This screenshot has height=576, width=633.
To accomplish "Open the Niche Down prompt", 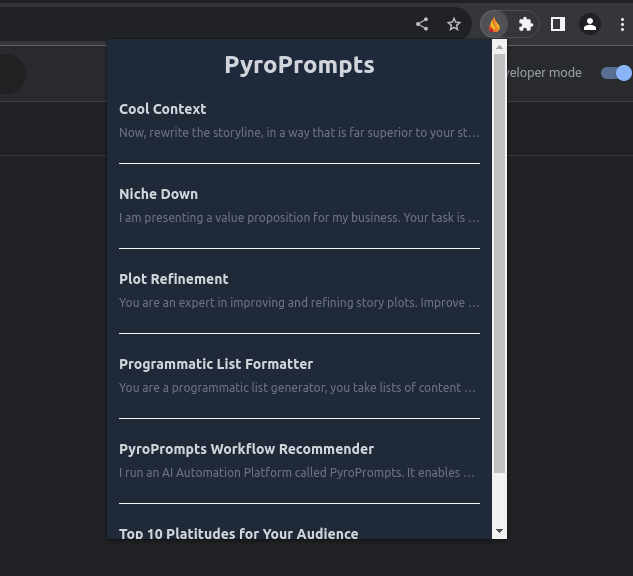I will click(x=158, y=194).
